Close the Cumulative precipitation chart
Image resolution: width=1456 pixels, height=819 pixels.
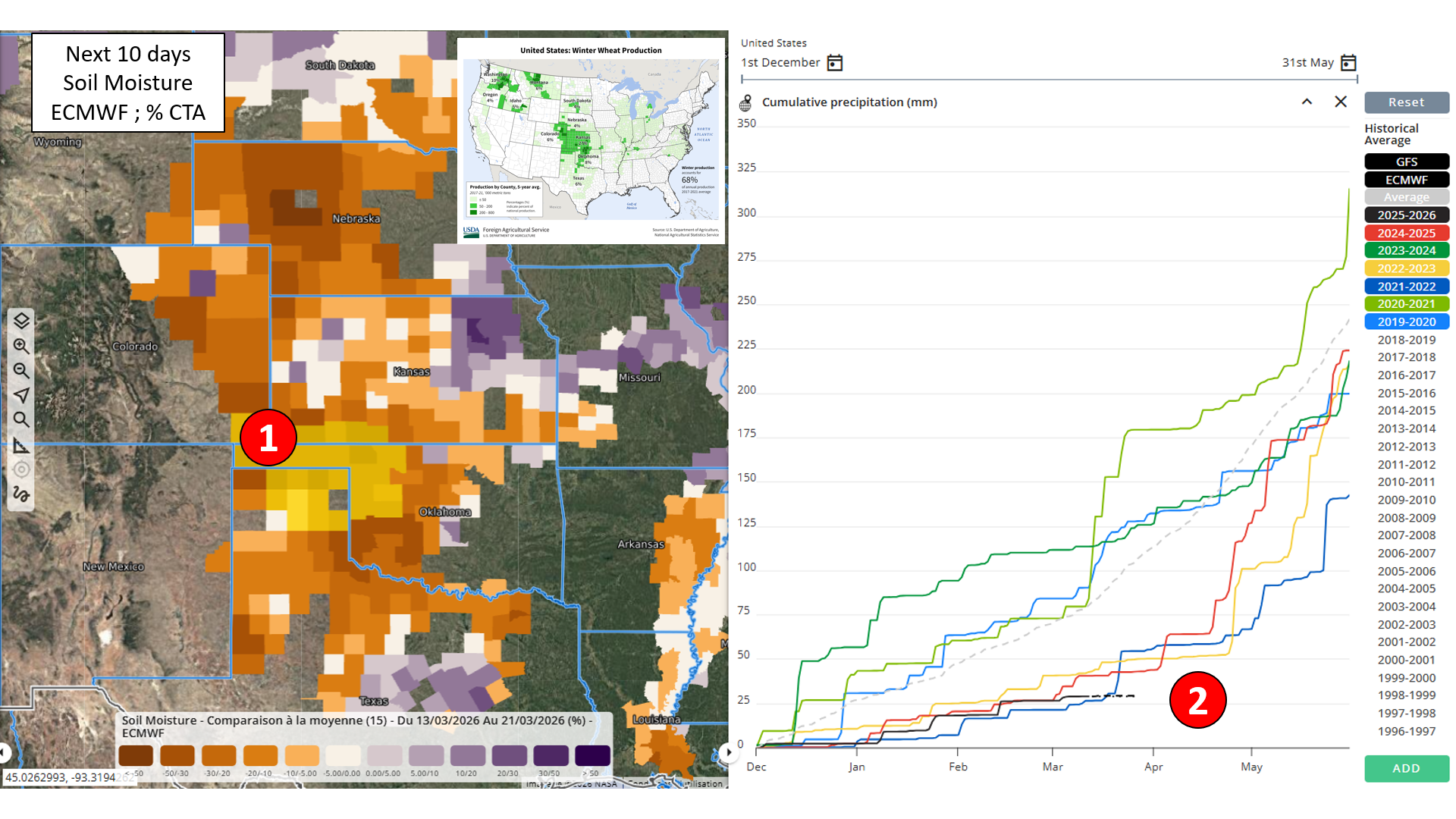tap(1341, 102)
